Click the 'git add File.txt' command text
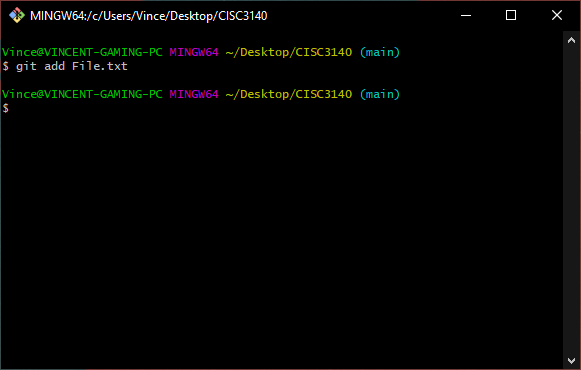The height and width of the screenshot is (370, 581). click(x=72, y=66)
